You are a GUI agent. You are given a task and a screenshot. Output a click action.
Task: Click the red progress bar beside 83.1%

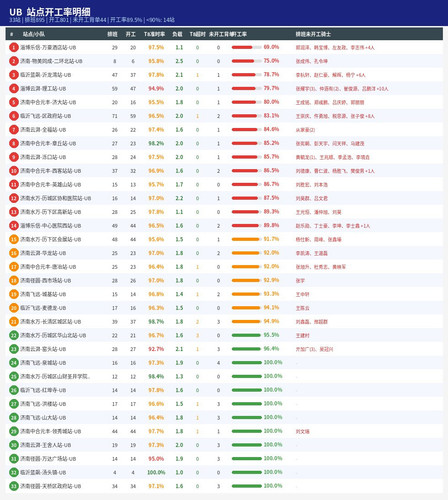click(x=247, y=116)
